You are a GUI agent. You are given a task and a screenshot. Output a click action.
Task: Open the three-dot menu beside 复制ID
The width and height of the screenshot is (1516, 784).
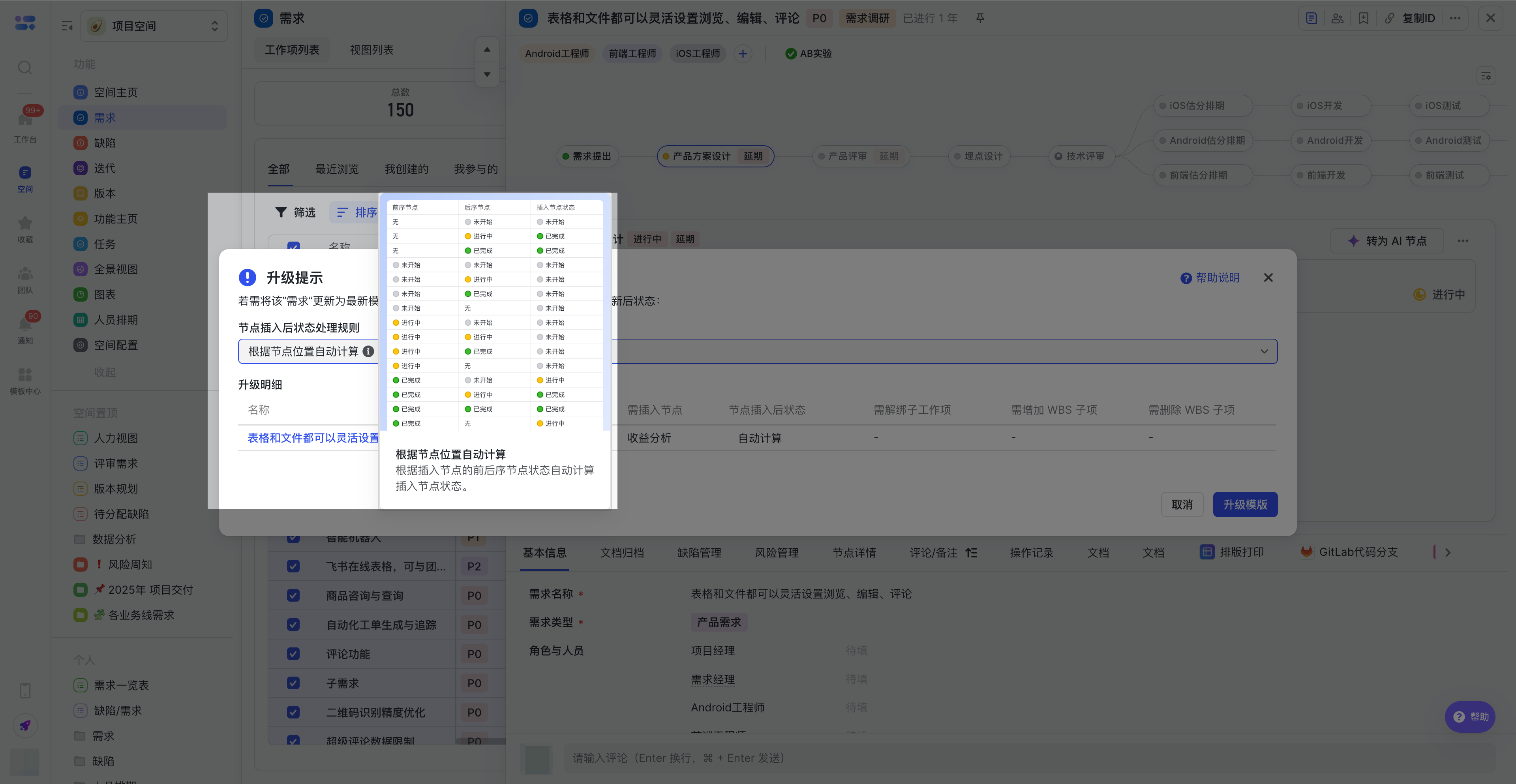[1455, 18]
